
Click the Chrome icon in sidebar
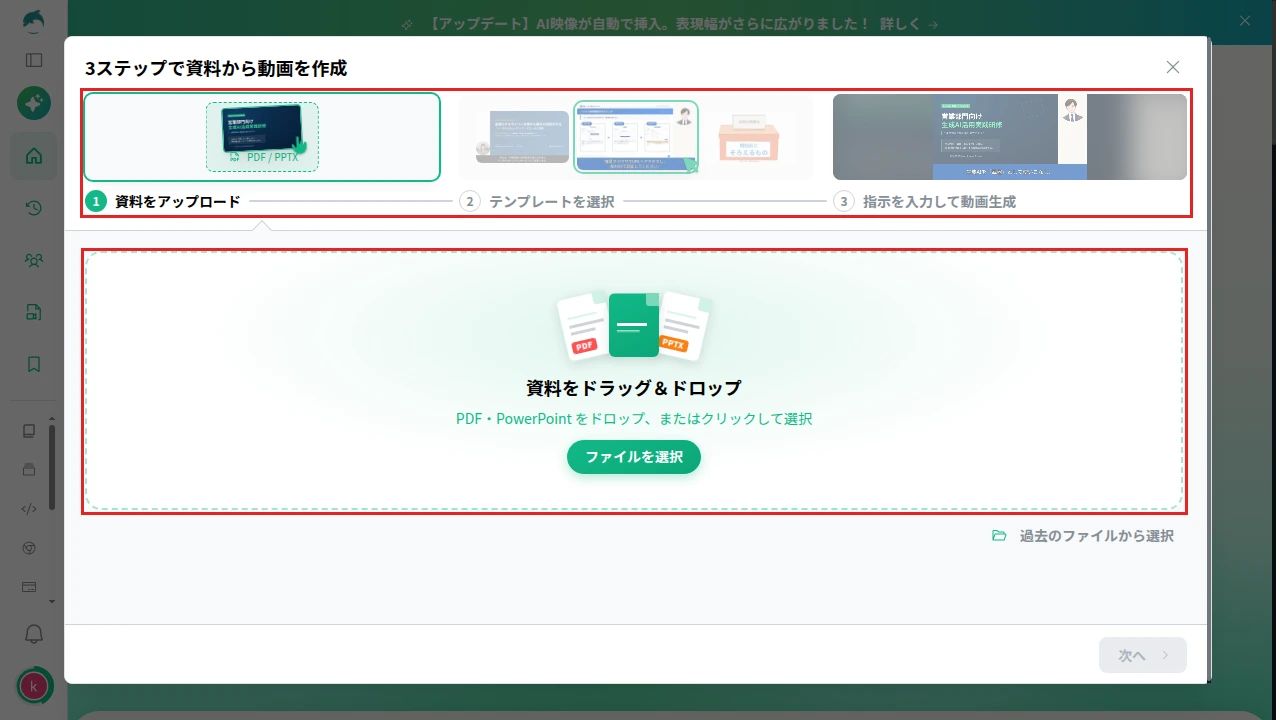coord(29,548)
